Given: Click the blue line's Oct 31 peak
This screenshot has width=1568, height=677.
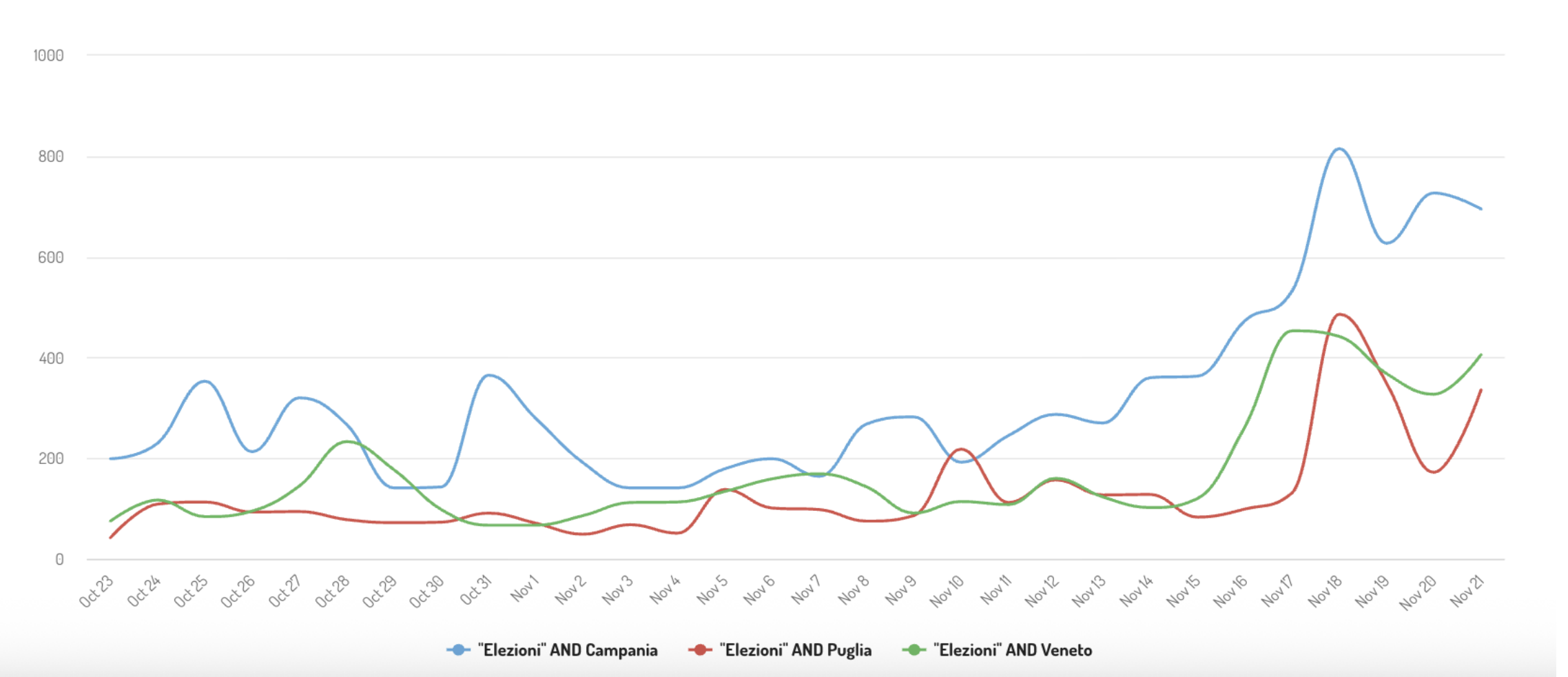Looking at the screenshot, I should (488, 375).
